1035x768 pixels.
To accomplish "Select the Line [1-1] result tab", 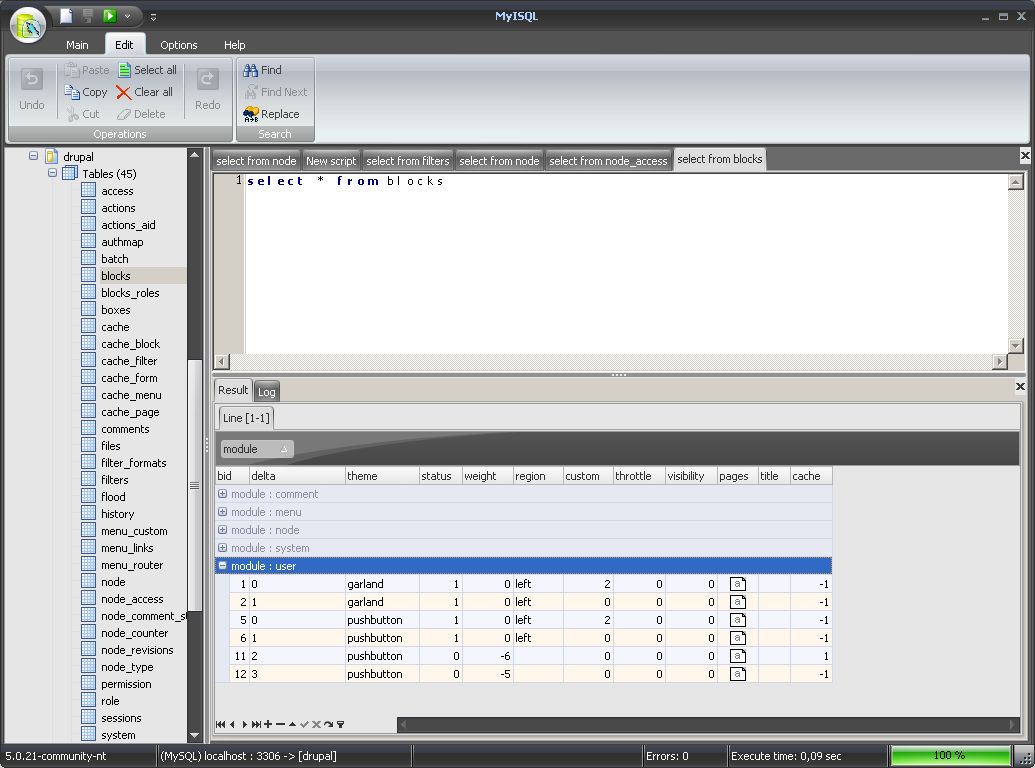I will 246,418.
